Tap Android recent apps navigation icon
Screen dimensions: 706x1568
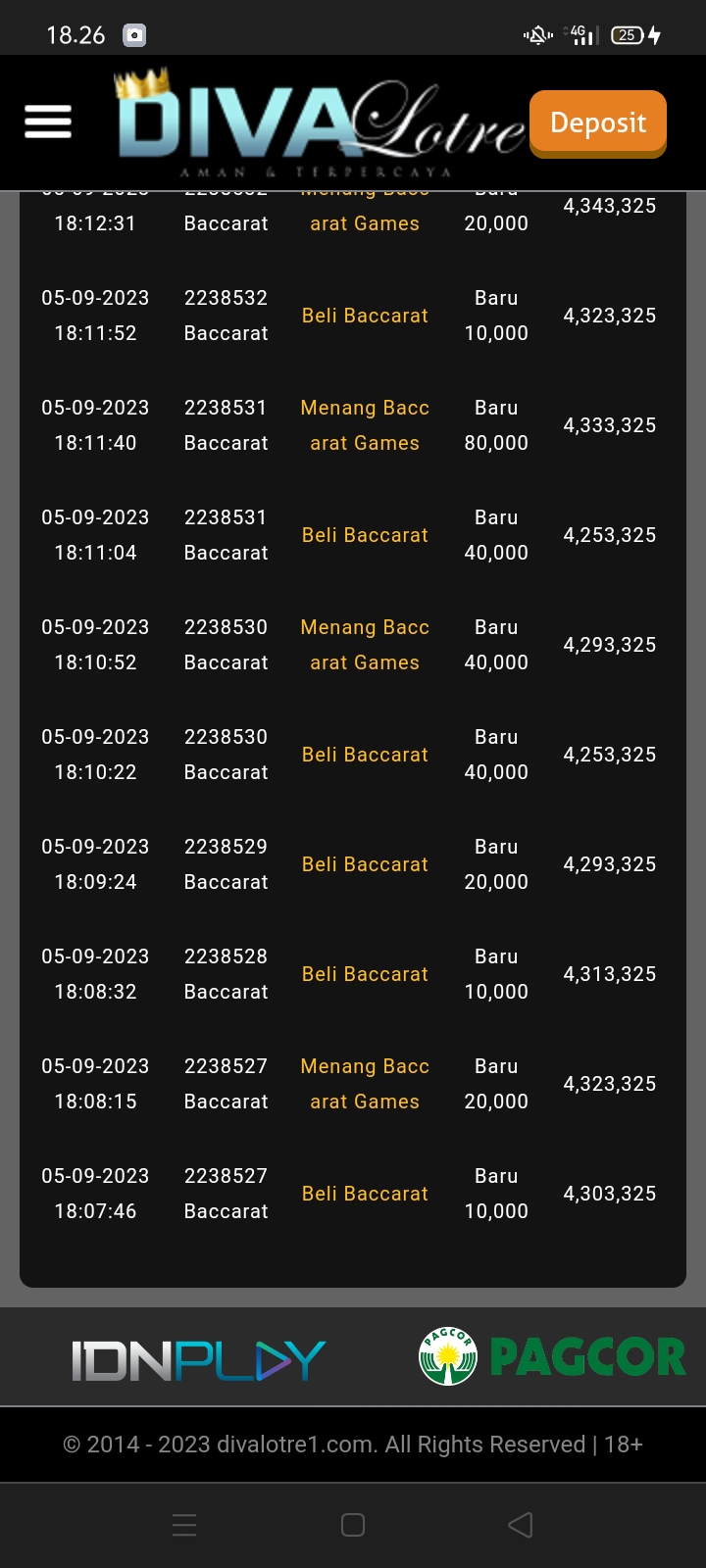(x=184, y=1525)
